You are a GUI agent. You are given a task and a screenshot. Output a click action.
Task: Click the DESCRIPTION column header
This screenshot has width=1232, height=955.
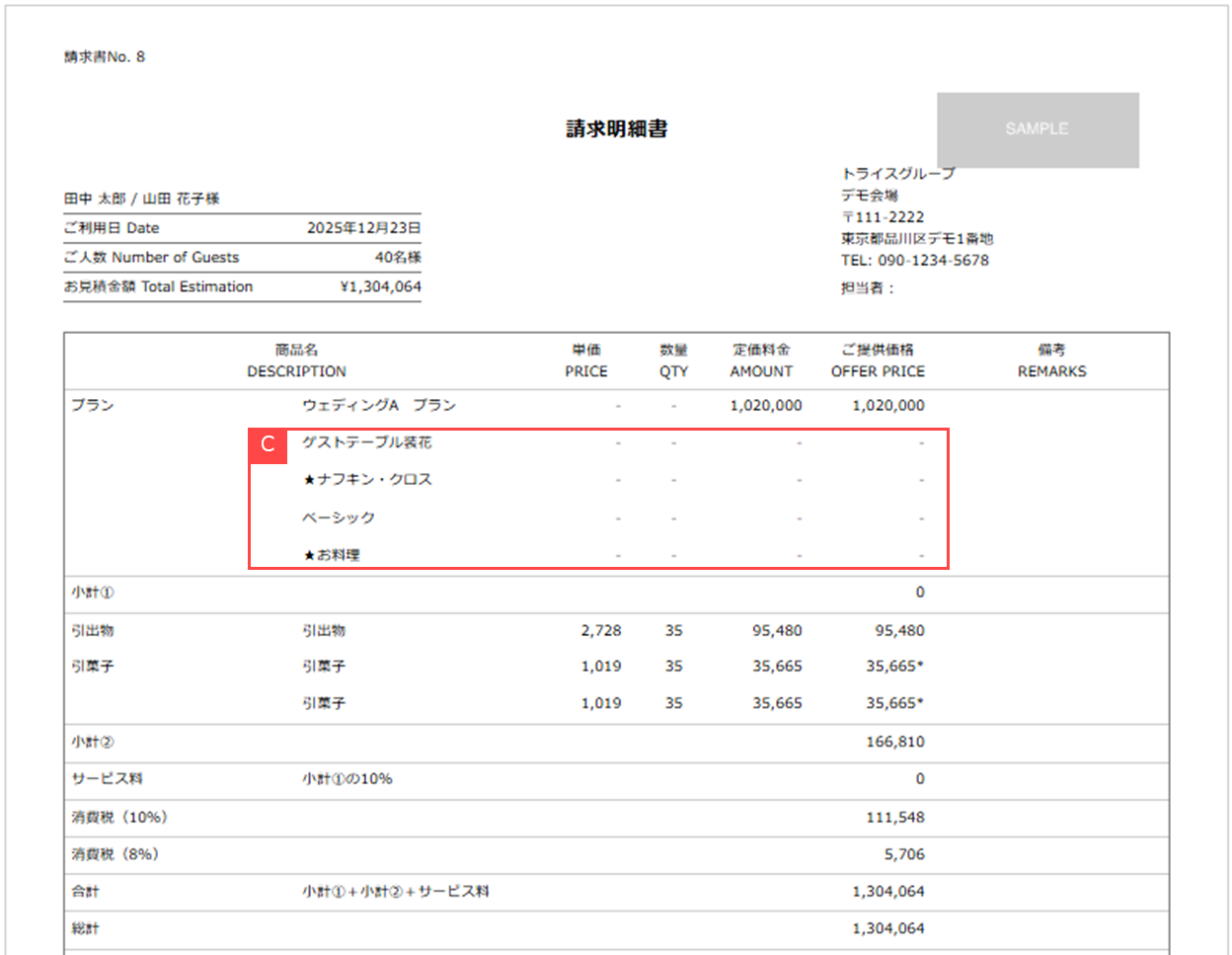[x=296, y=371]
